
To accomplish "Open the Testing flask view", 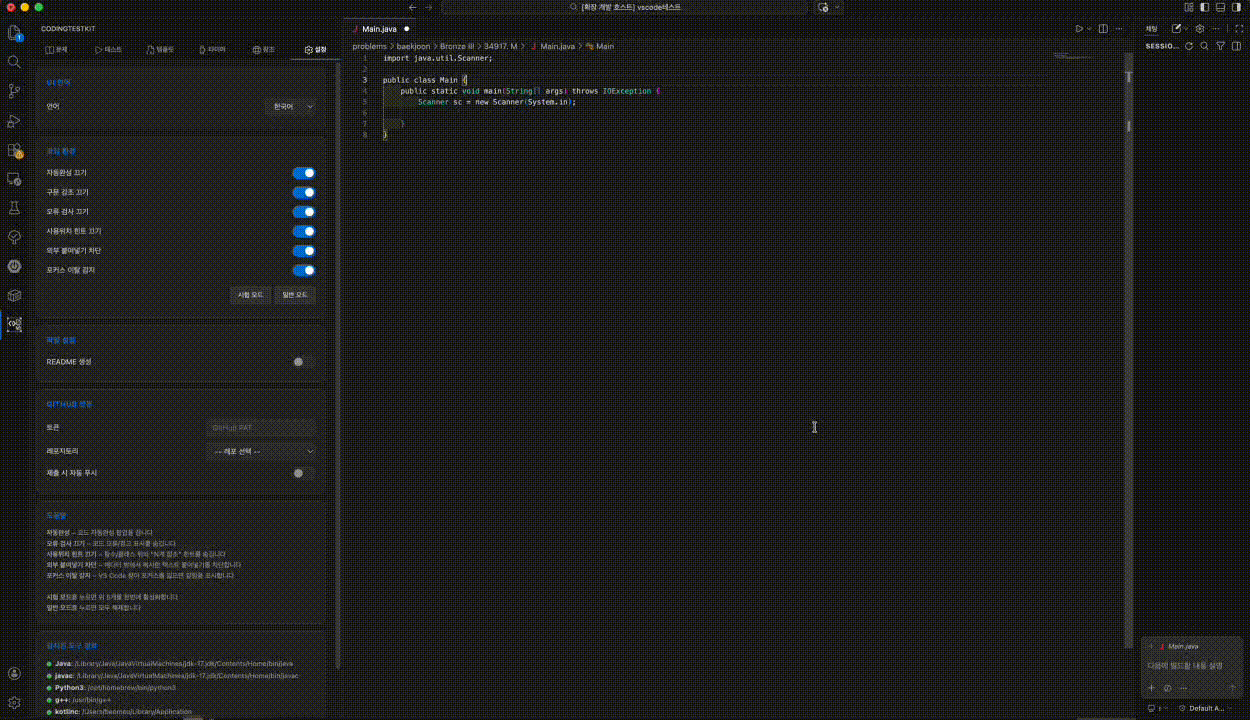I will tap(14, 208).
